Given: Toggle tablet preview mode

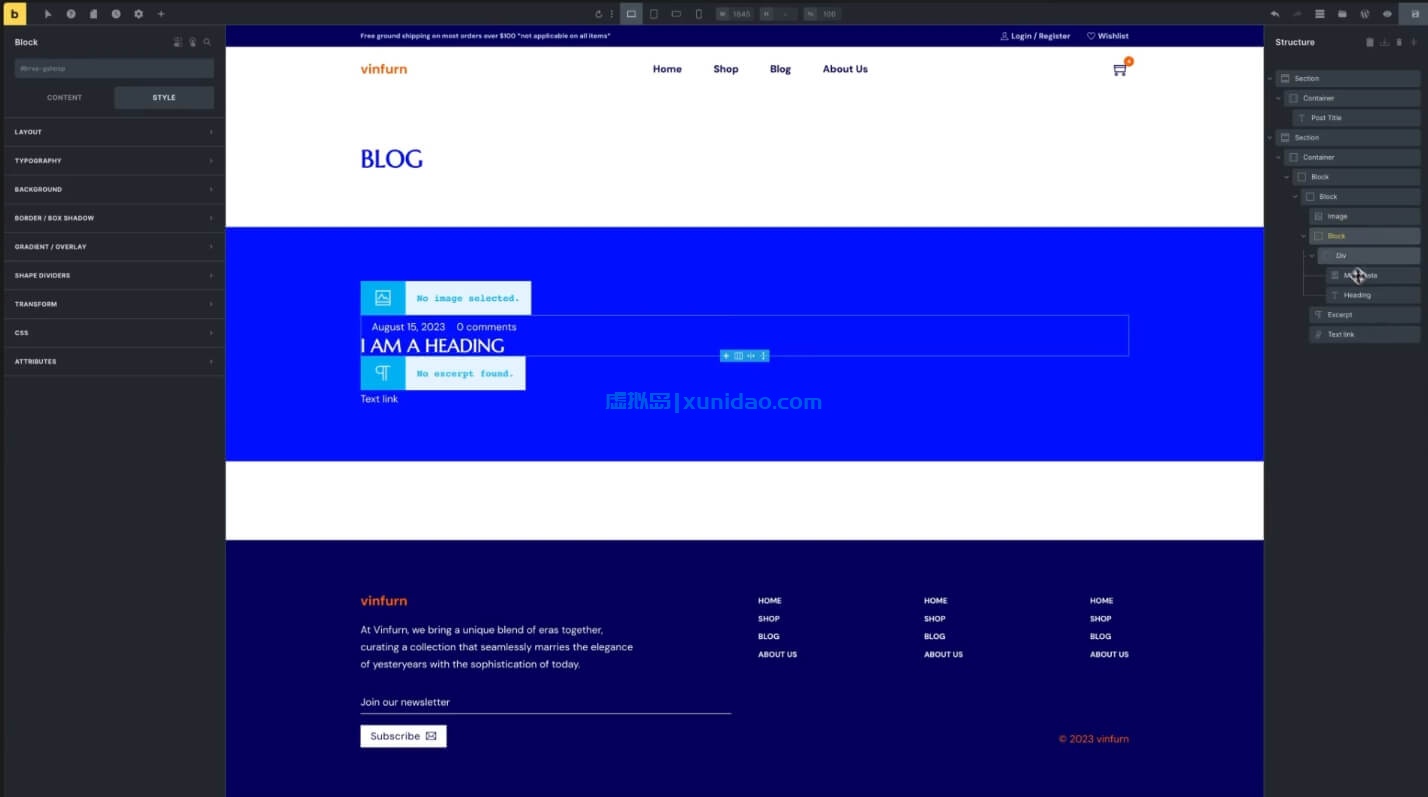Looking at the screenshot, I should (x=653, y=13).
